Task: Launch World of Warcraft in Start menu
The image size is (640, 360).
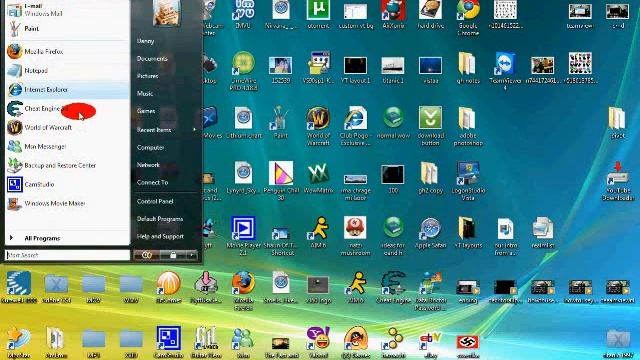Action: tap(67, 127)
